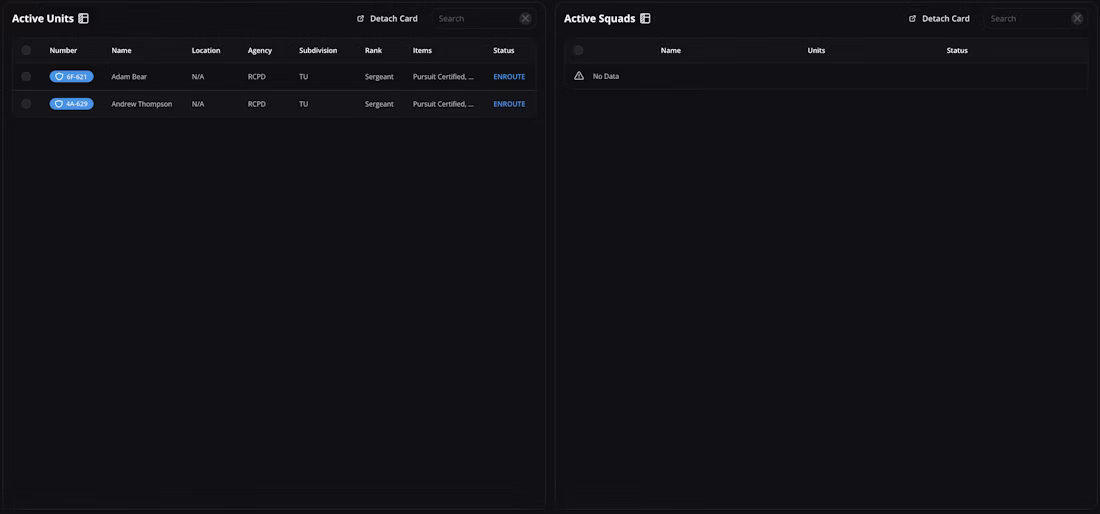The width and height of the screenshot is (1100, 514).
Task: Toggle select-all checkbox in Active Squads header
Action: (578, 50)
